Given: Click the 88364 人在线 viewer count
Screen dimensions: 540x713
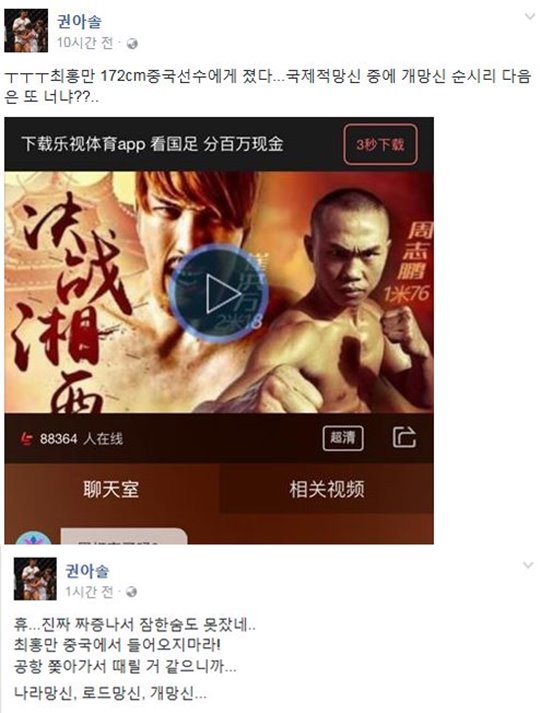Looking at the screenshot, I should point(81,439).
